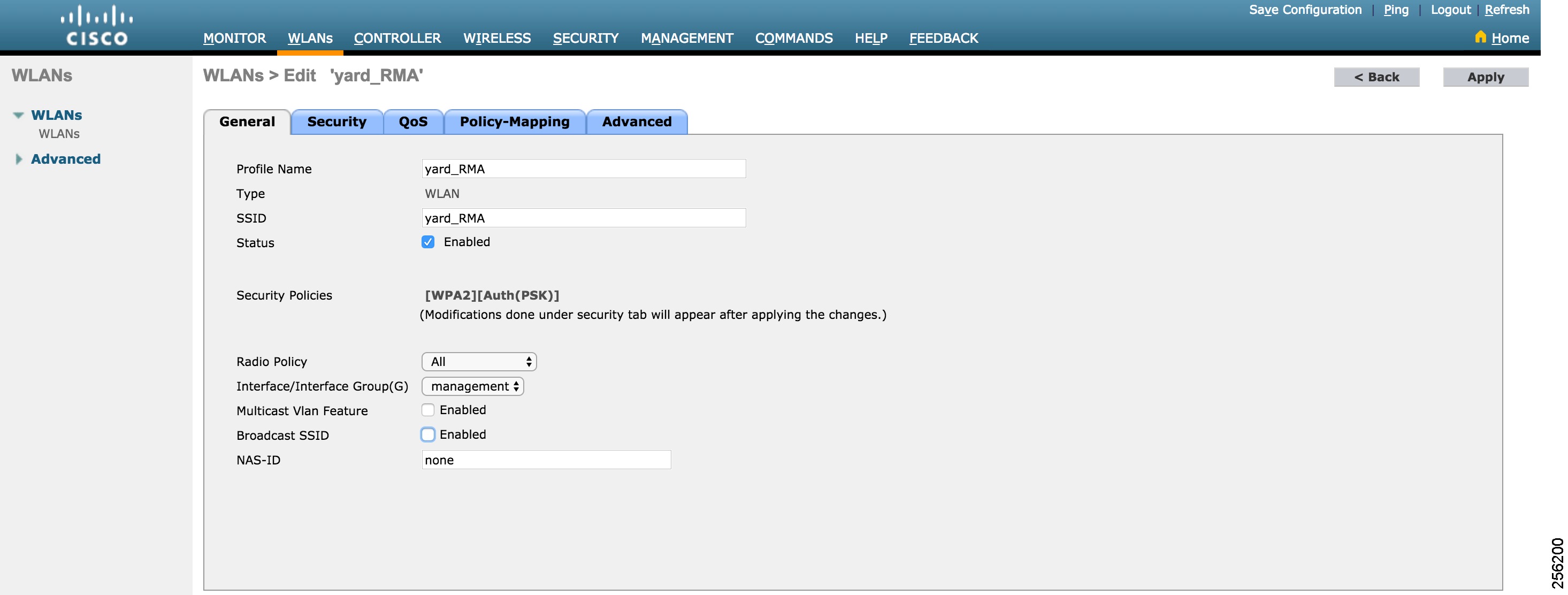Click the Refresh link
The height and width of the screenshot is (595, 1568).
(1506, 10)
